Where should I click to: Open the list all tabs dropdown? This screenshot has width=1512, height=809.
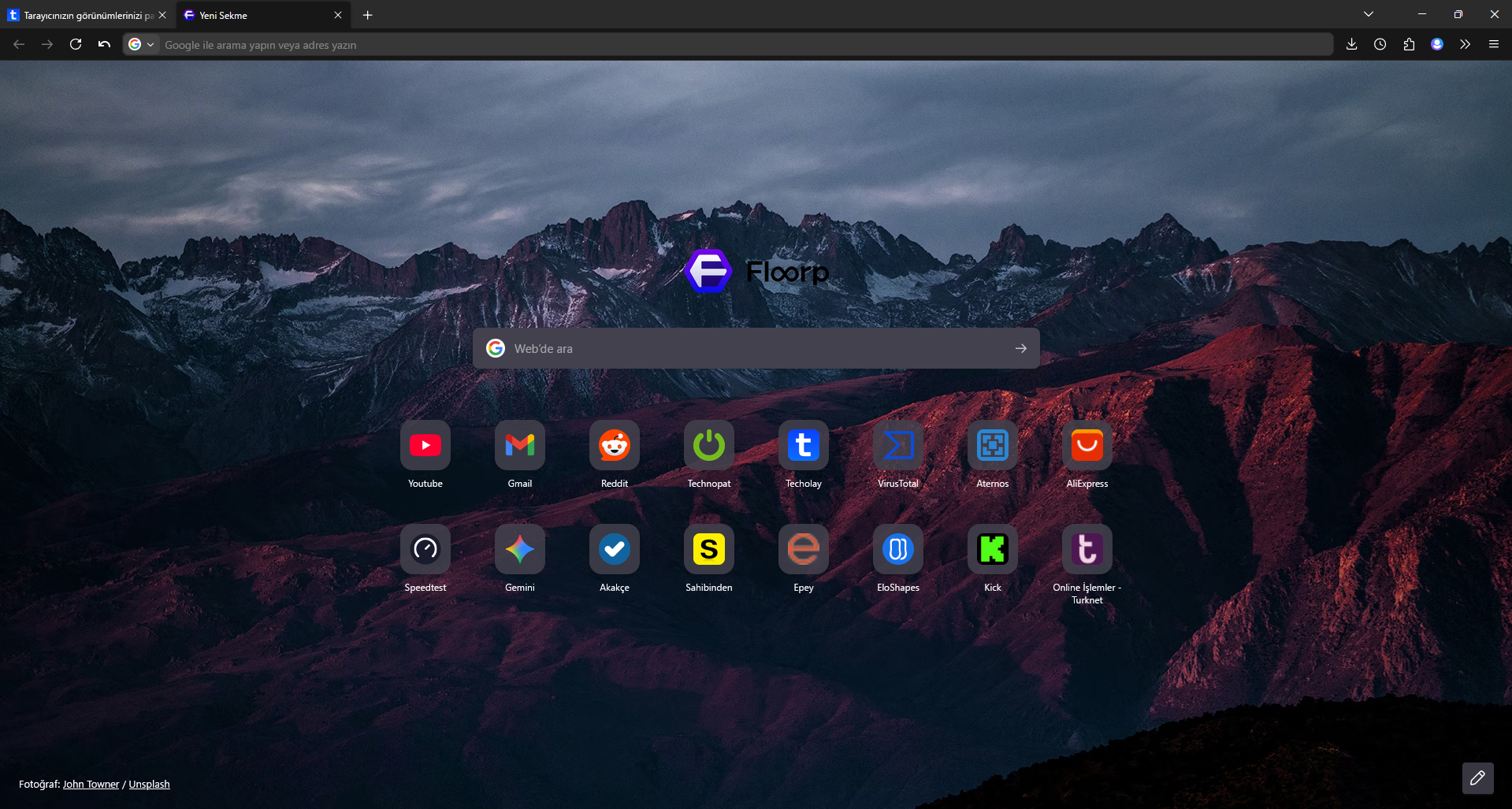(x=1369, y=14)
